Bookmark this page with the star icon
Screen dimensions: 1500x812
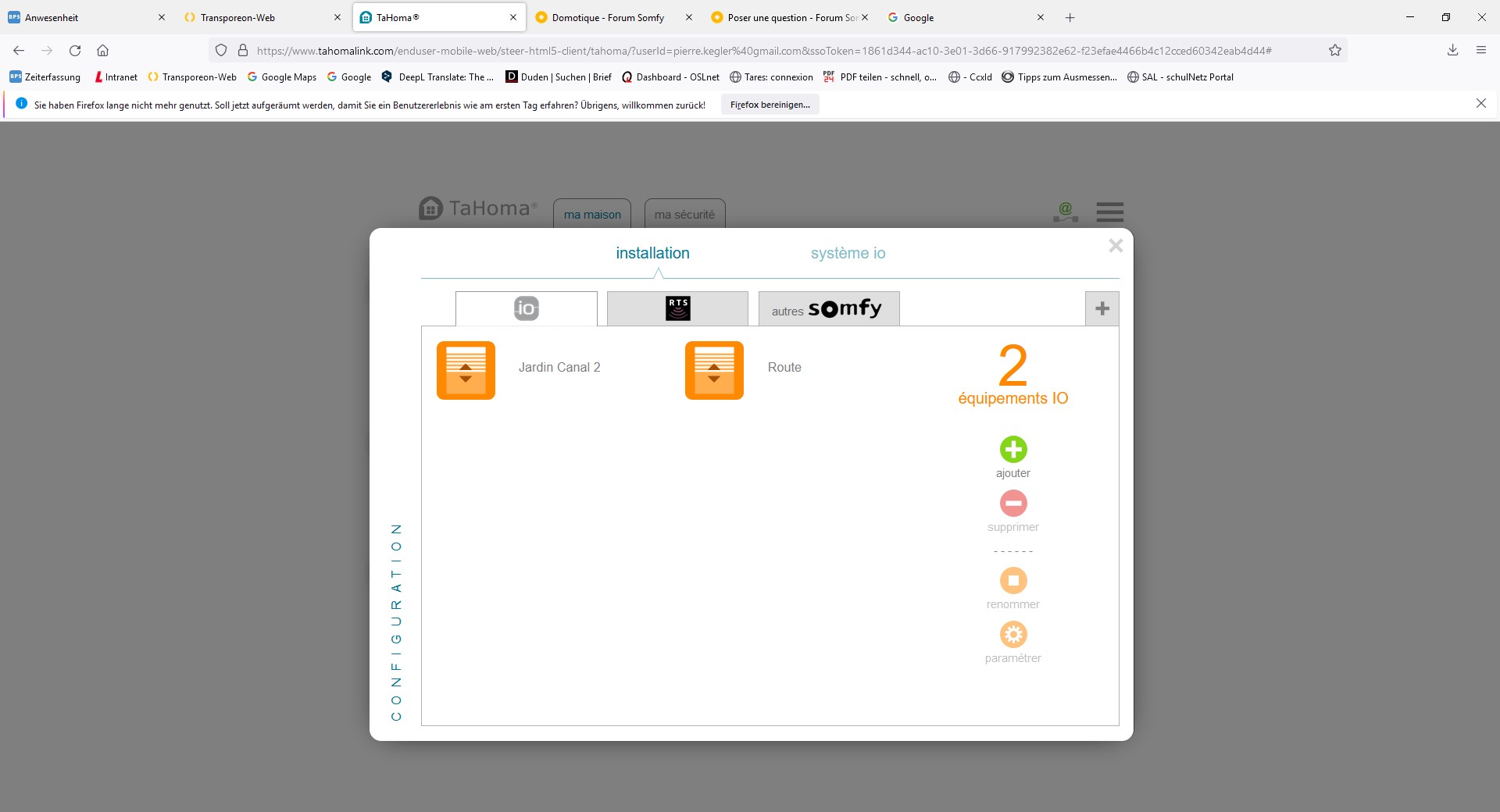(x=1335, y=51)
